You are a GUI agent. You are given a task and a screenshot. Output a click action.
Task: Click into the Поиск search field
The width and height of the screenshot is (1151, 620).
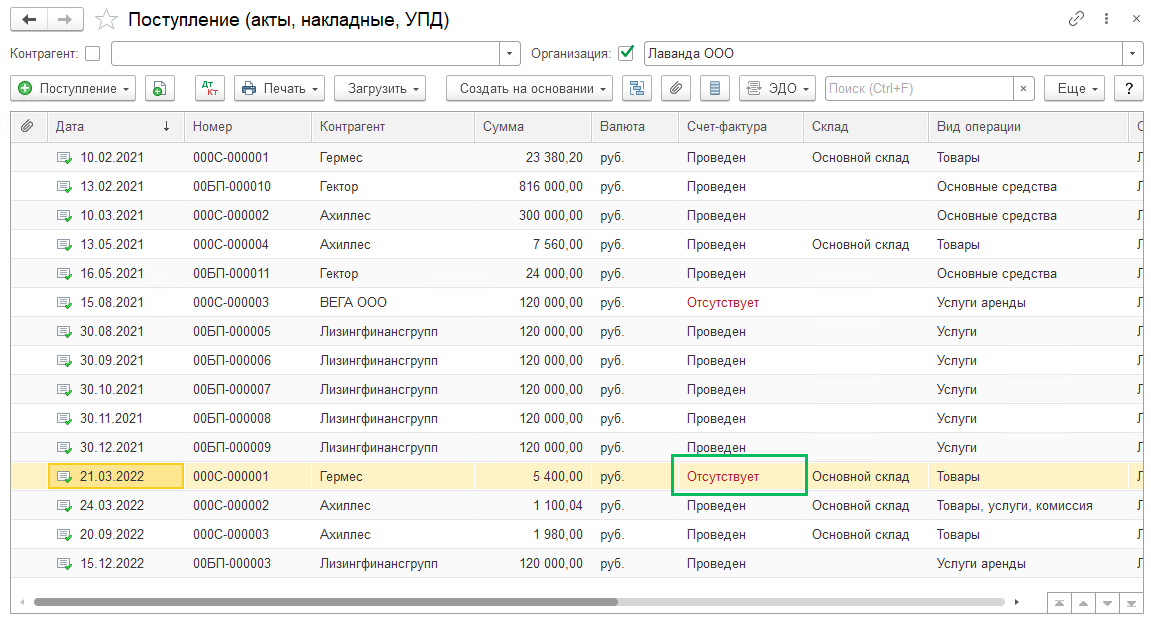pyautogui.click(x=918, y=89)
